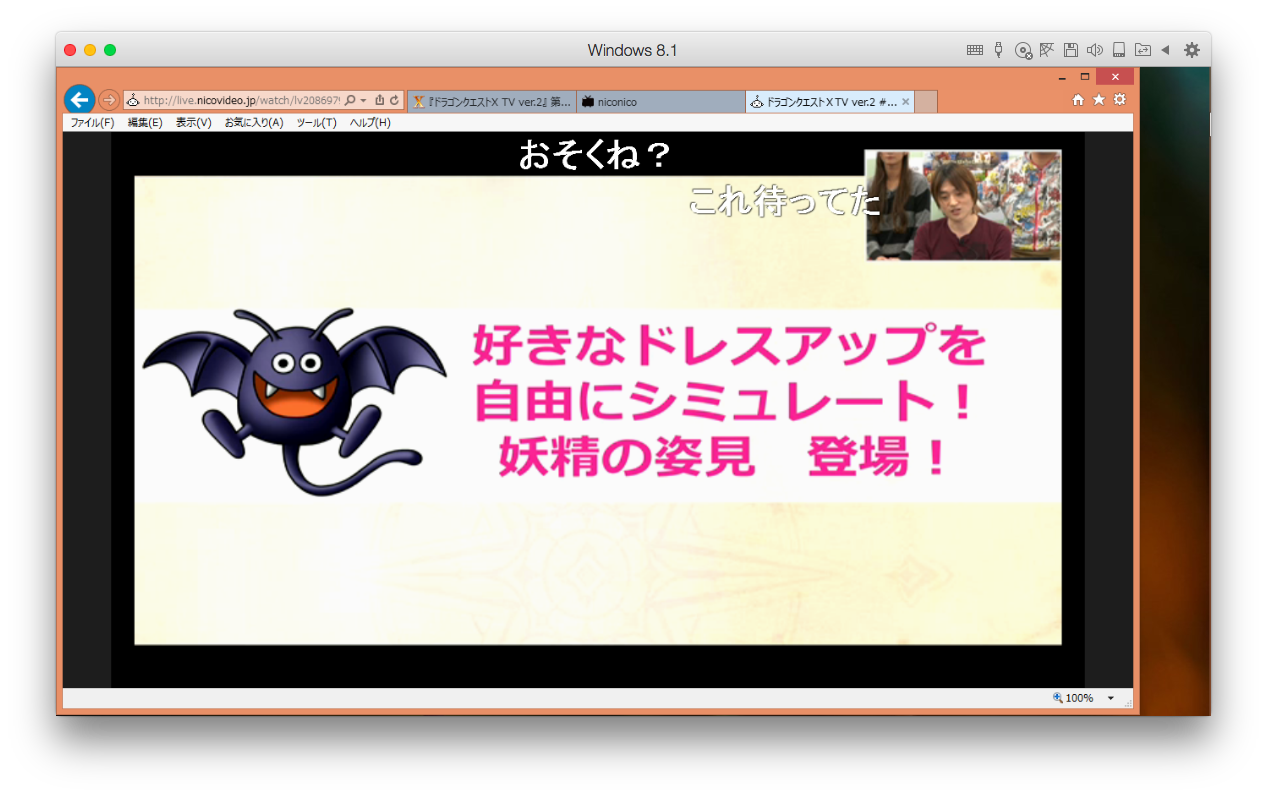
Task: Maximize the Internet Explorer window
Action: click(1085, 77)
